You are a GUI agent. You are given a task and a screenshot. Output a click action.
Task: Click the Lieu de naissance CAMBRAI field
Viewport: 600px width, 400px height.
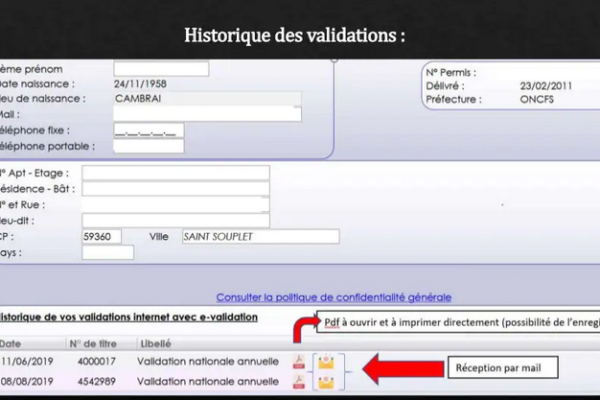(x=207, y=99)
